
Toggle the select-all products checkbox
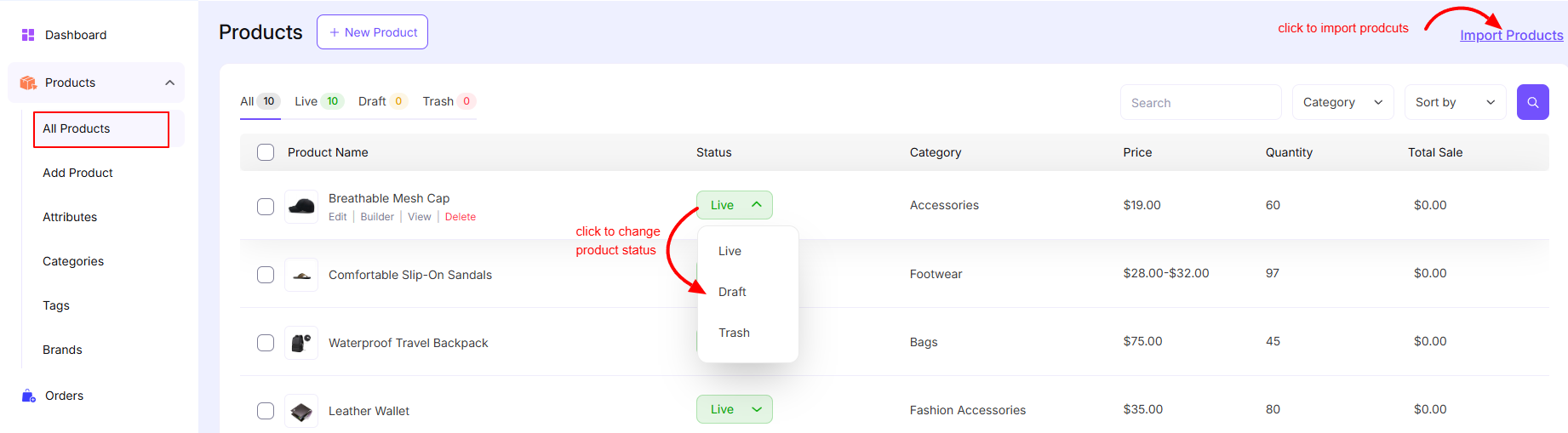point(266,152)
